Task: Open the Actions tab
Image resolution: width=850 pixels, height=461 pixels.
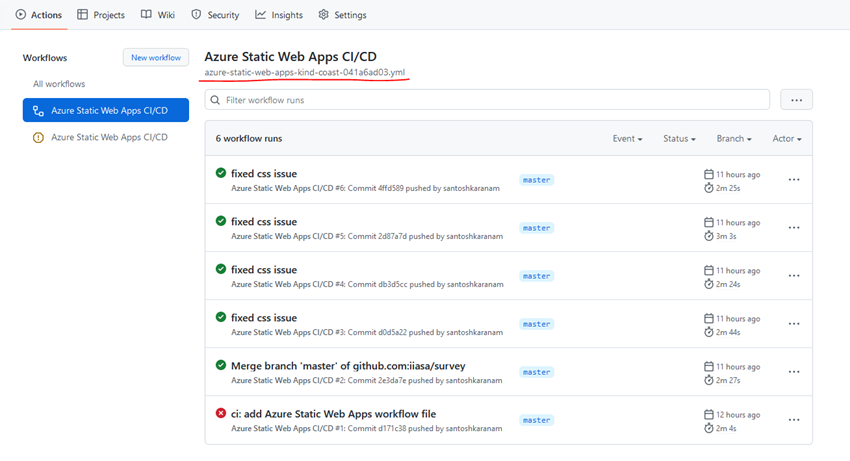Action: click(38, 15)
